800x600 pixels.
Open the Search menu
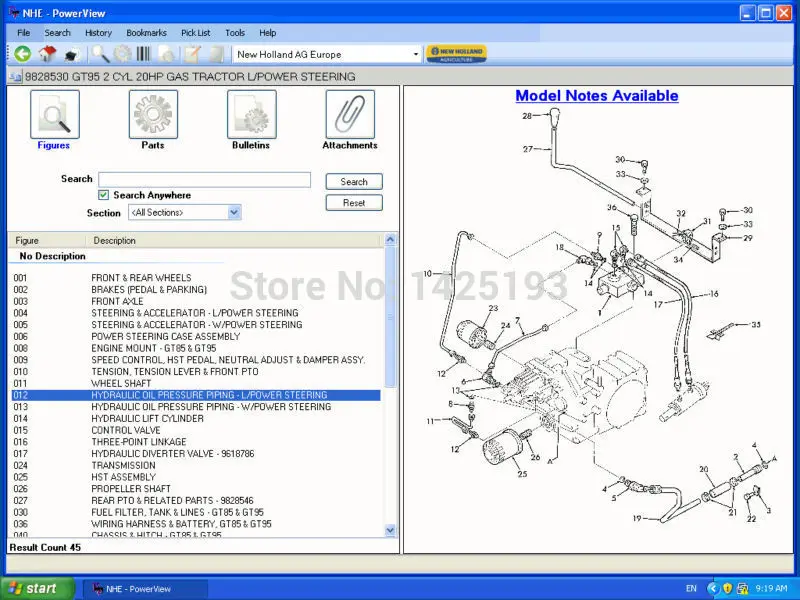pyautogui.click(x=57, y=33)
